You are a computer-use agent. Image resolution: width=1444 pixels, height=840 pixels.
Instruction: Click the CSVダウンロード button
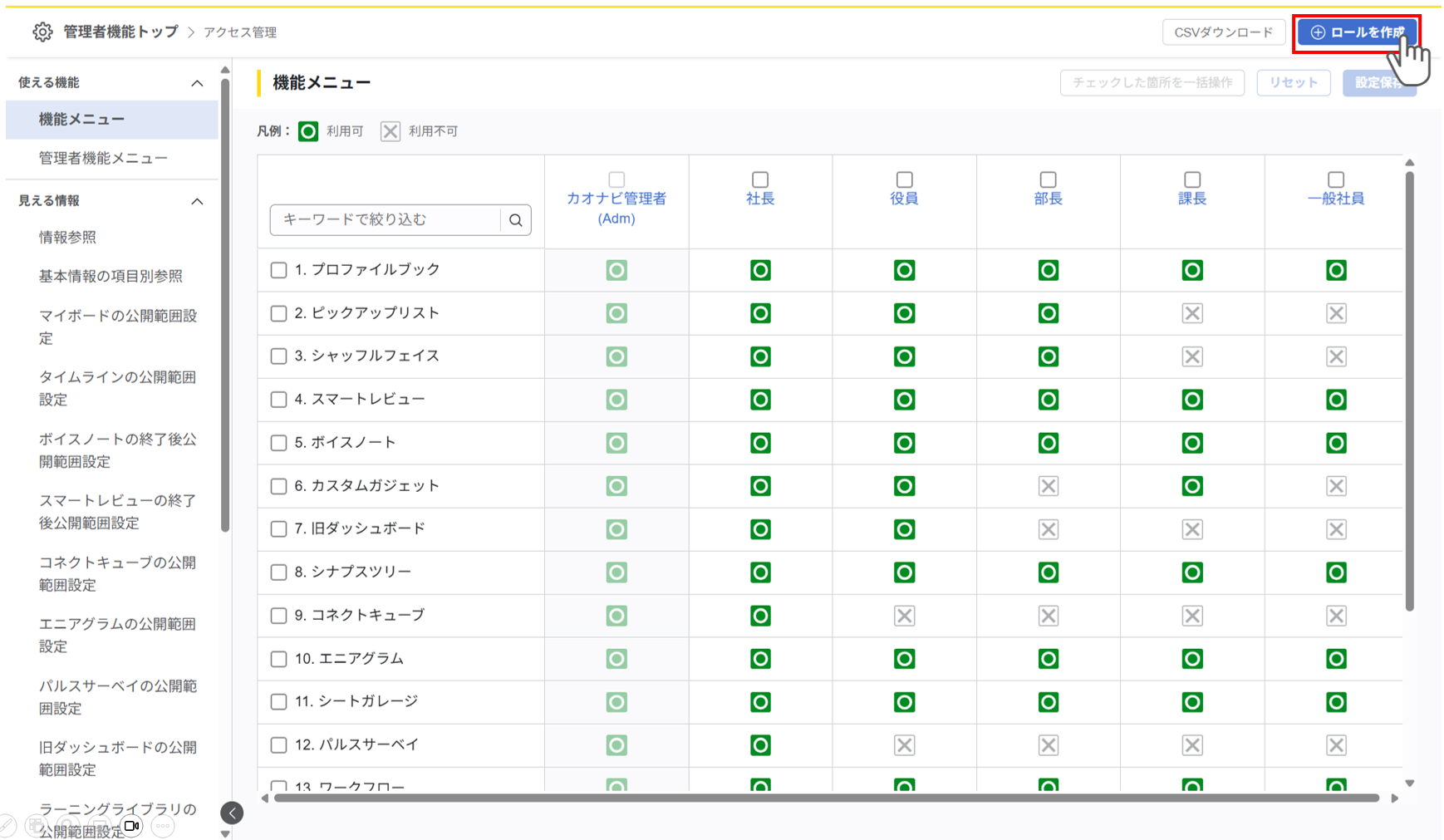point(1223,32)
